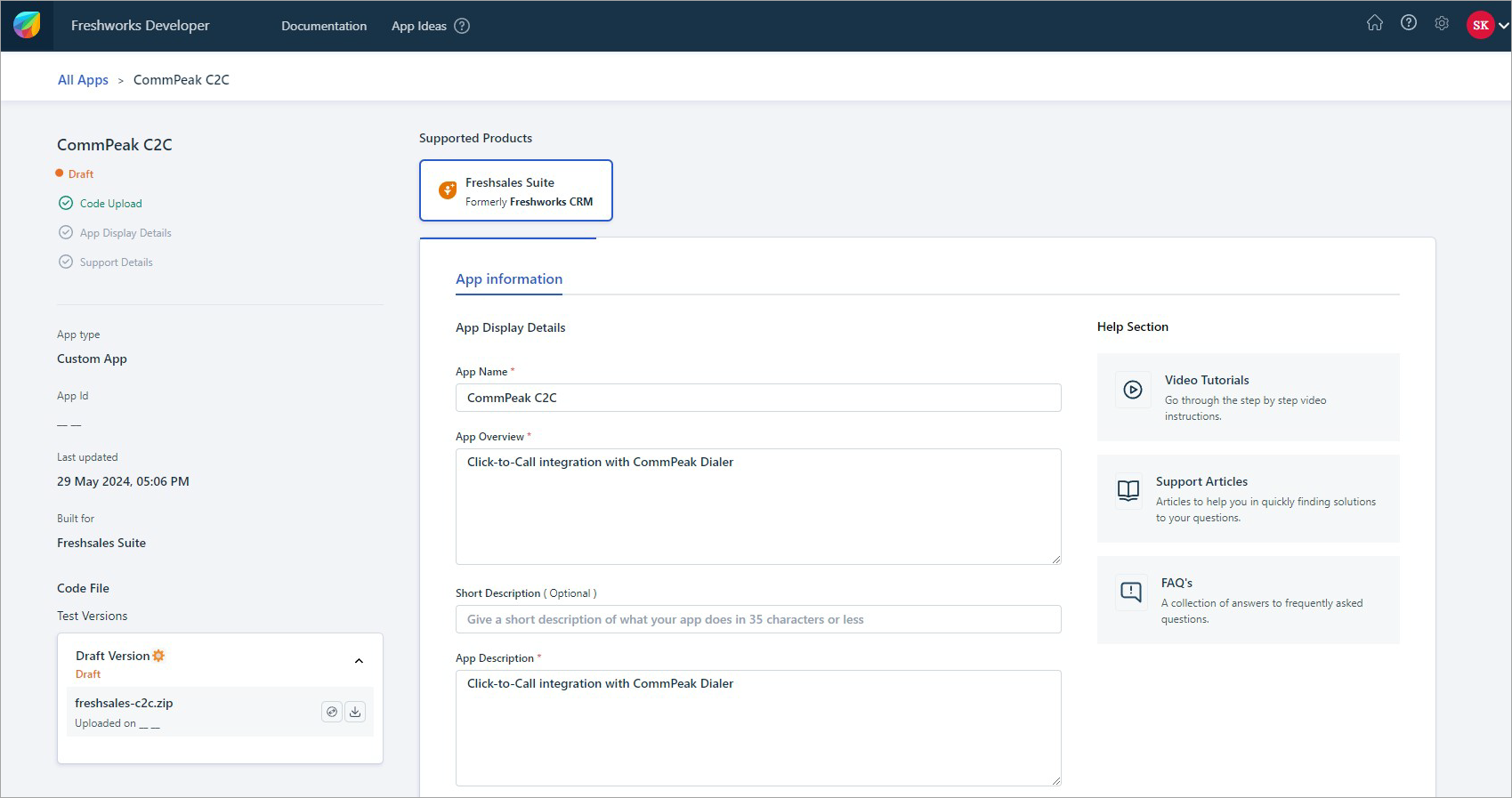Focus the App Overview text area
This screenshot has width=1512, height=798.
point(758,506)
